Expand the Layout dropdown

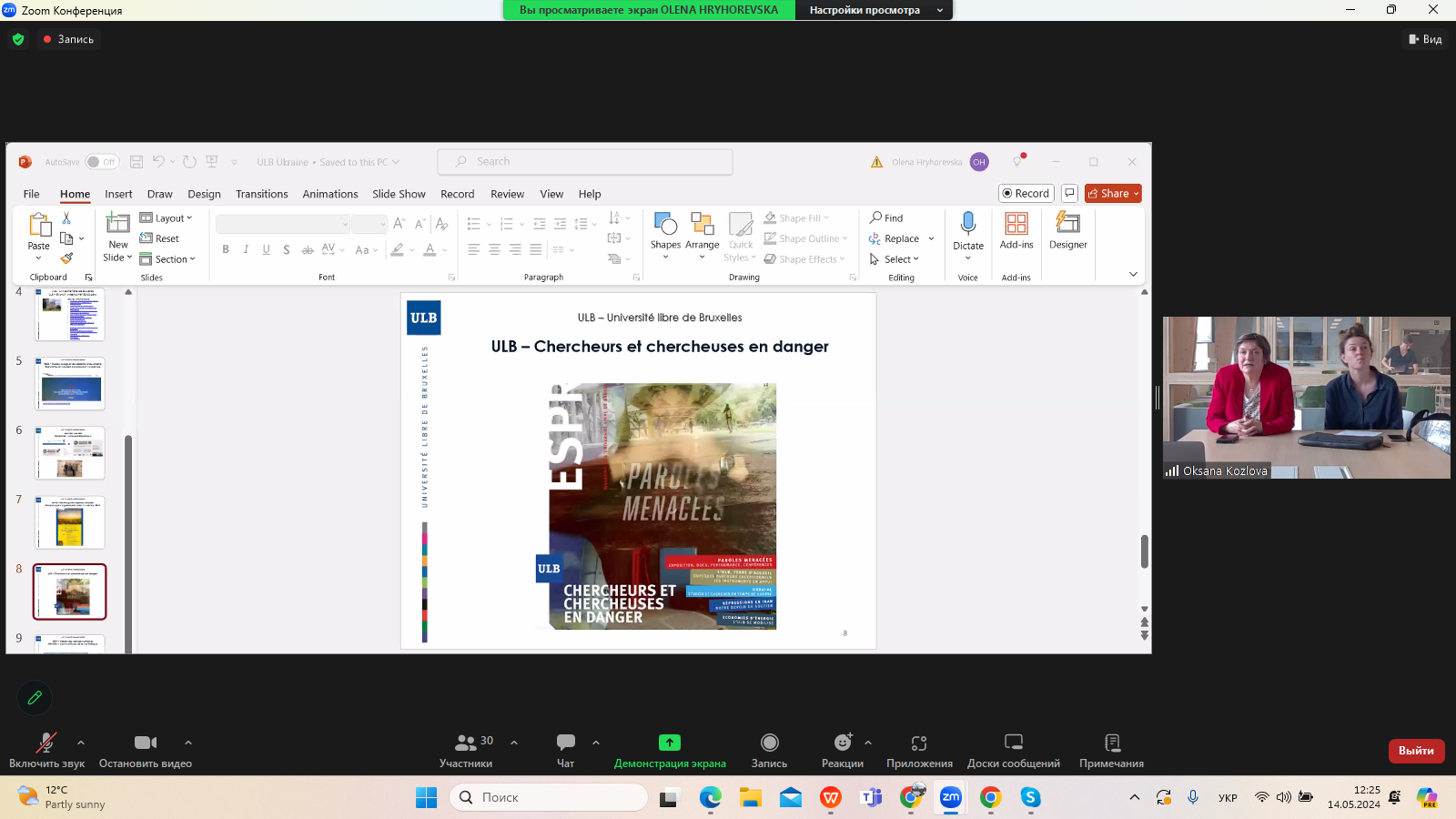(x=167, y=218)
